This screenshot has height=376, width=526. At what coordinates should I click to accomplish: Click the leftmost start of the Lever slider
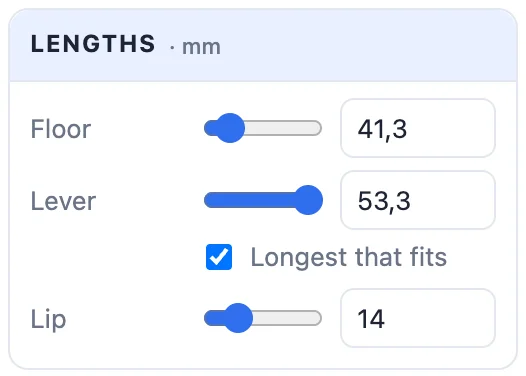click(x=209, y=200)
